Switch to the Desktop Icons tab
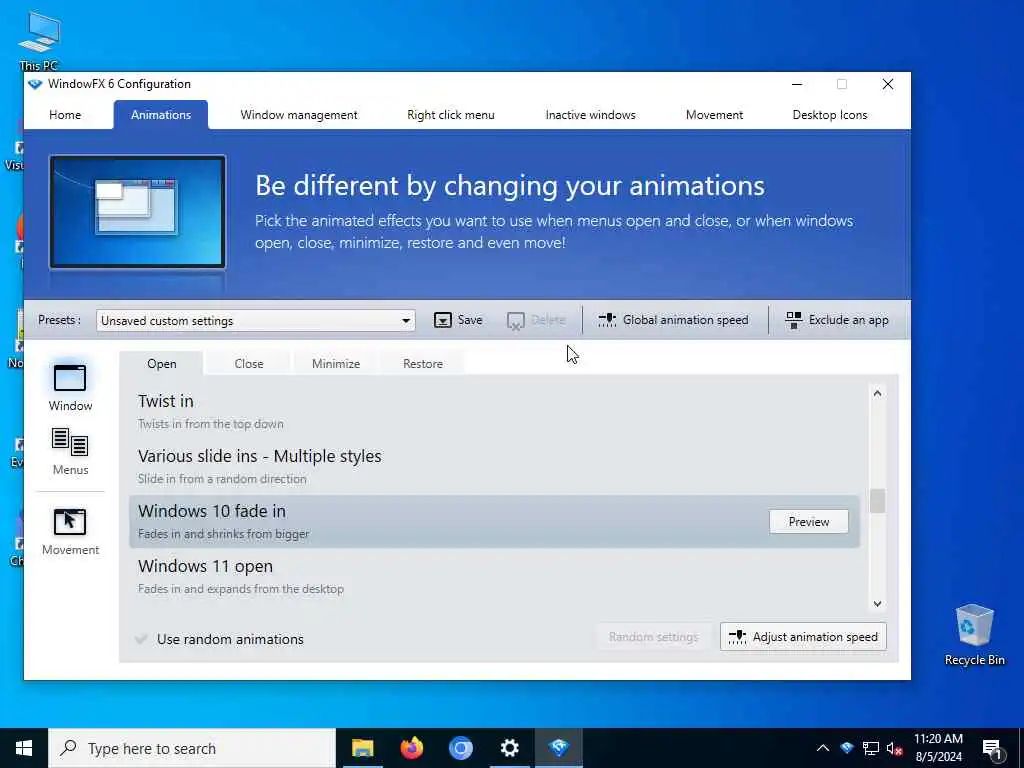This screenshot has height=768, width=1024. 830,115
